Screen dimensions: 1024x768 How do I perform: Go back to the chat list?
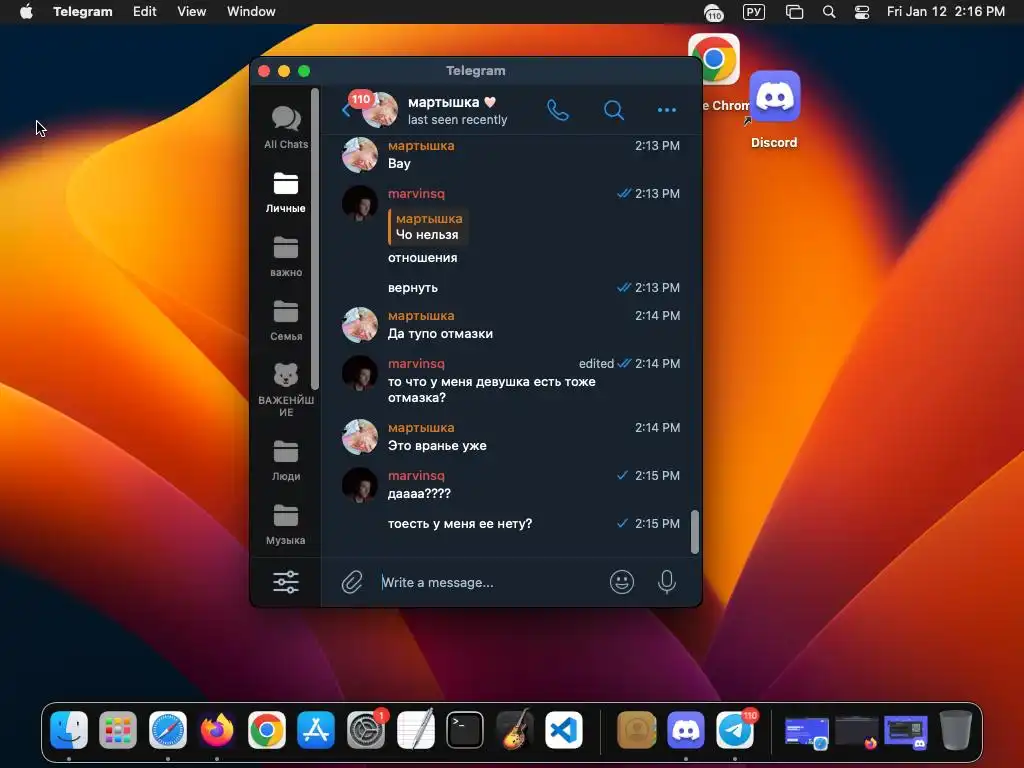[345, 110]
